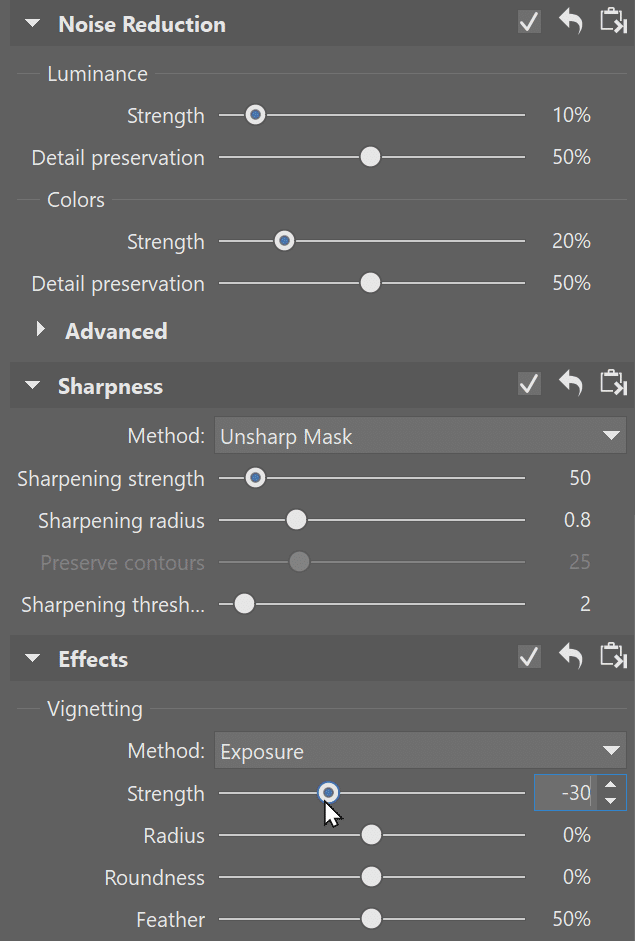Uncheck the Effects section checkbox
The height and width of the screenshot is (941, 635).
tap(529, 657)
